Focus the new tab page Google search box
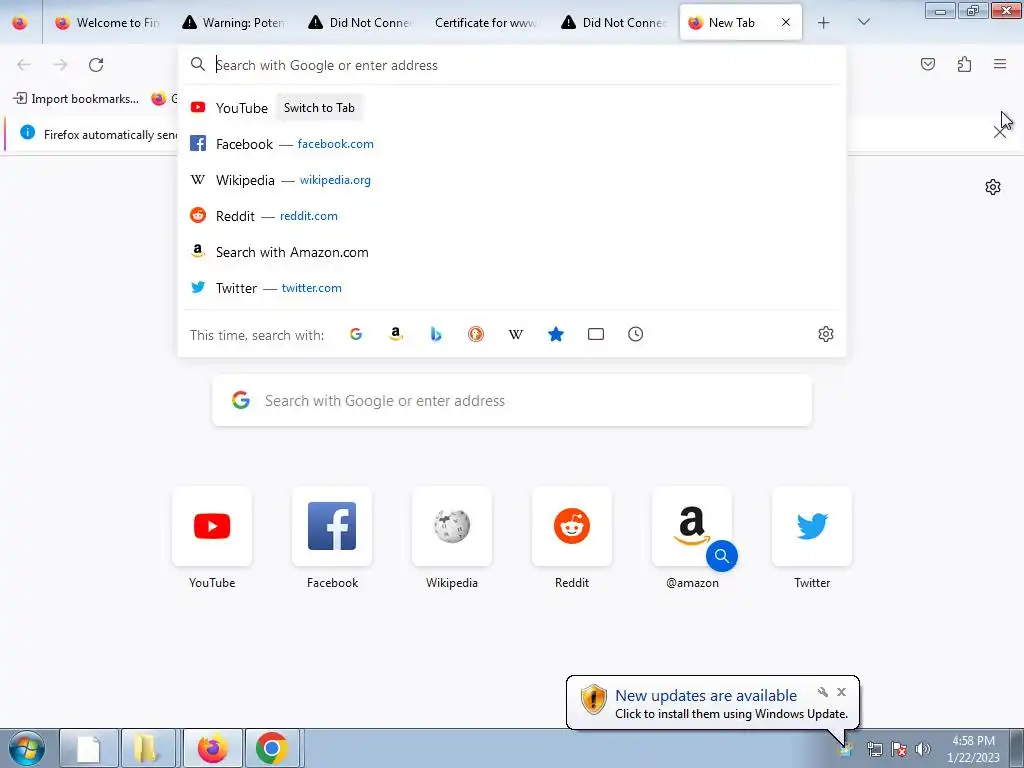1024x768 pixels. click(x=512, y=400)
